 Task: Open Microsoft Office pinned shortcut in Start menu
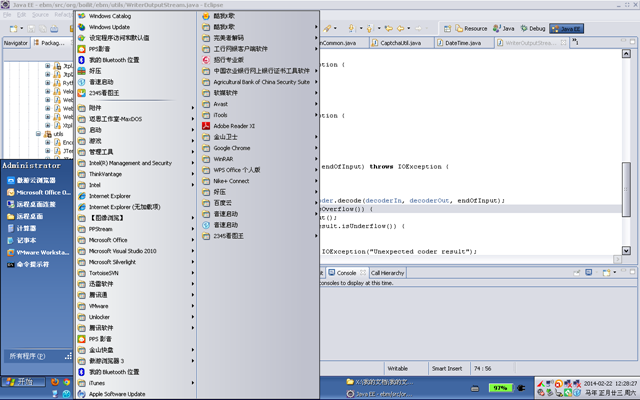point(40,192)
